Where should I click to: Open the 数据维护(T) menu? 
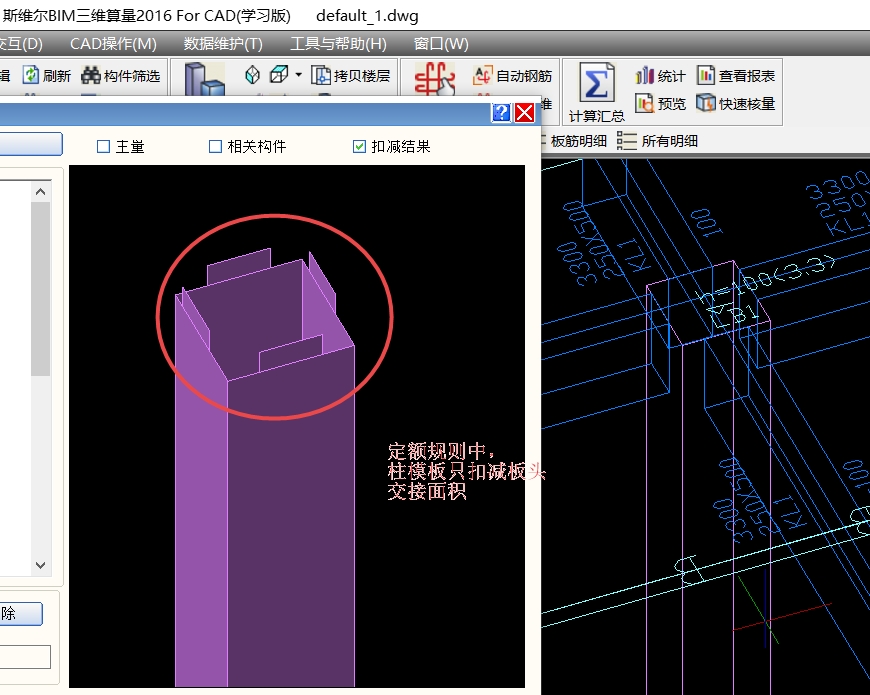(223, 44)
